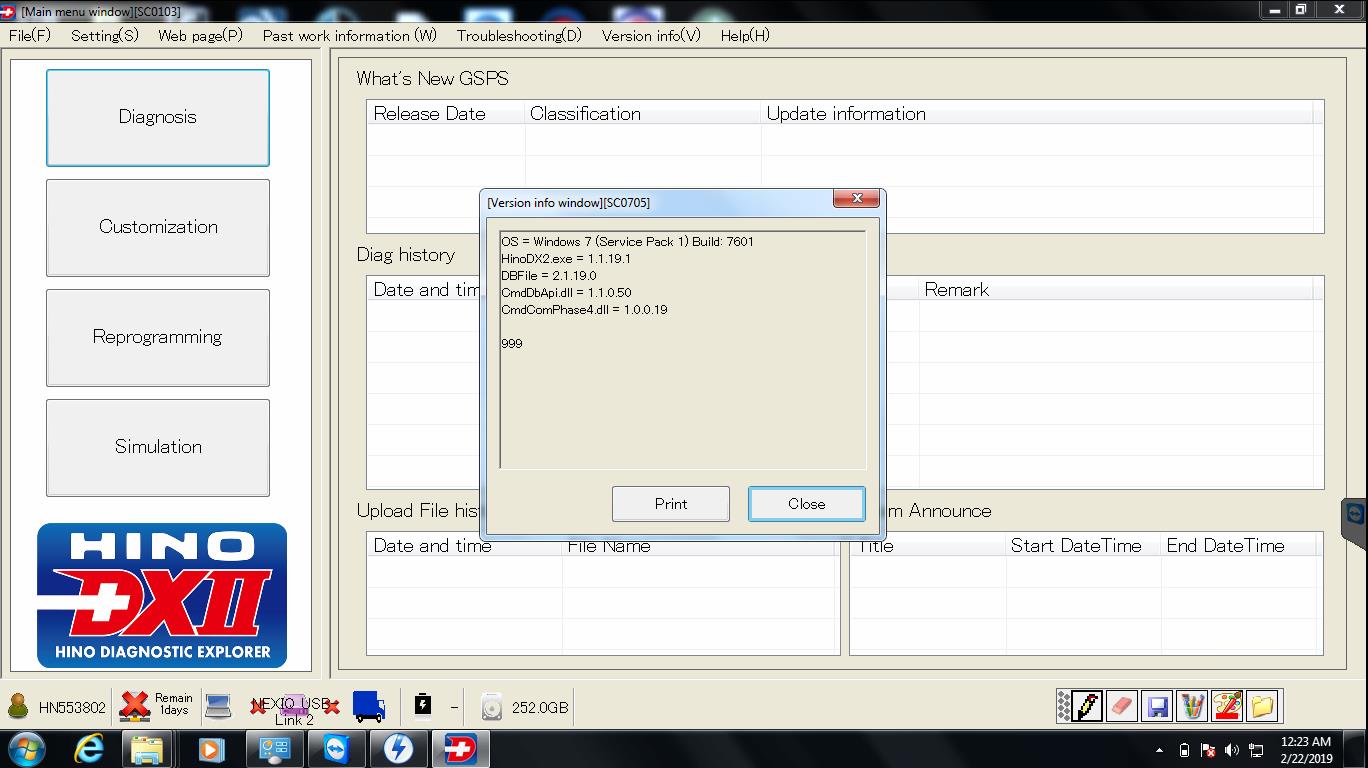Click the blue truck vehicle icon
The height and width of the screenshot is (768, 1368).
click(369, 706)
